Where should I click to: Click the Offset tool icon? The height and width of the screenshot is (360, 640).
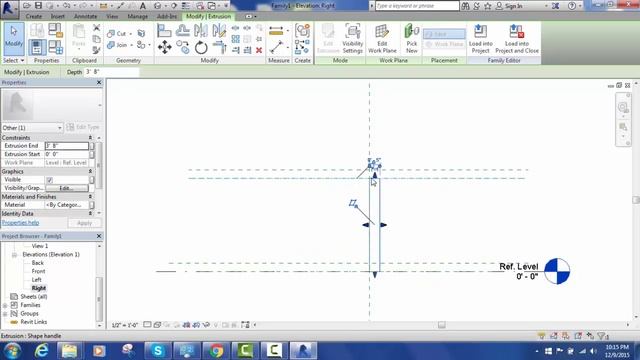(x=182, y=31)
